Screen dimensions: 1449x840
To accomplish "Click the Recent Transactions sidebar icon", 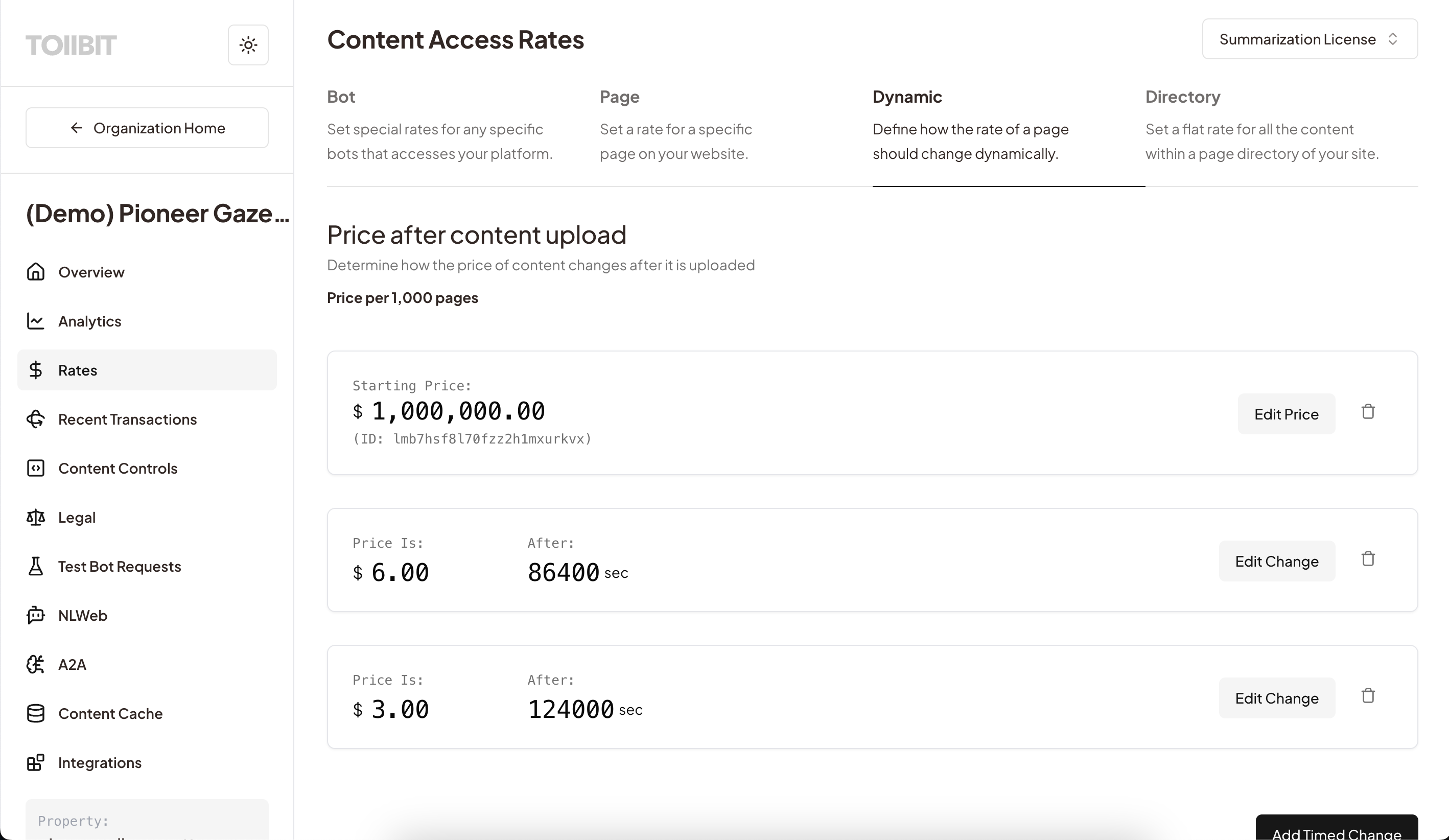I will coord(36,419).
